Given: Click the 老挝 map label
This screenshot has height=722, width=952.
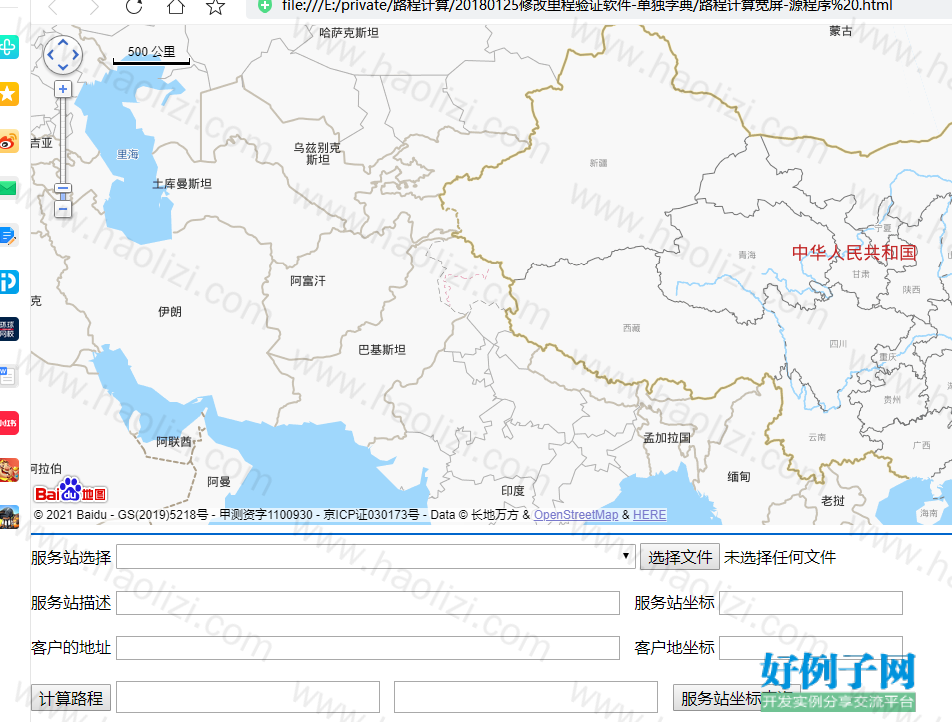Looking at the screenshot, I should tap(832, 500).
